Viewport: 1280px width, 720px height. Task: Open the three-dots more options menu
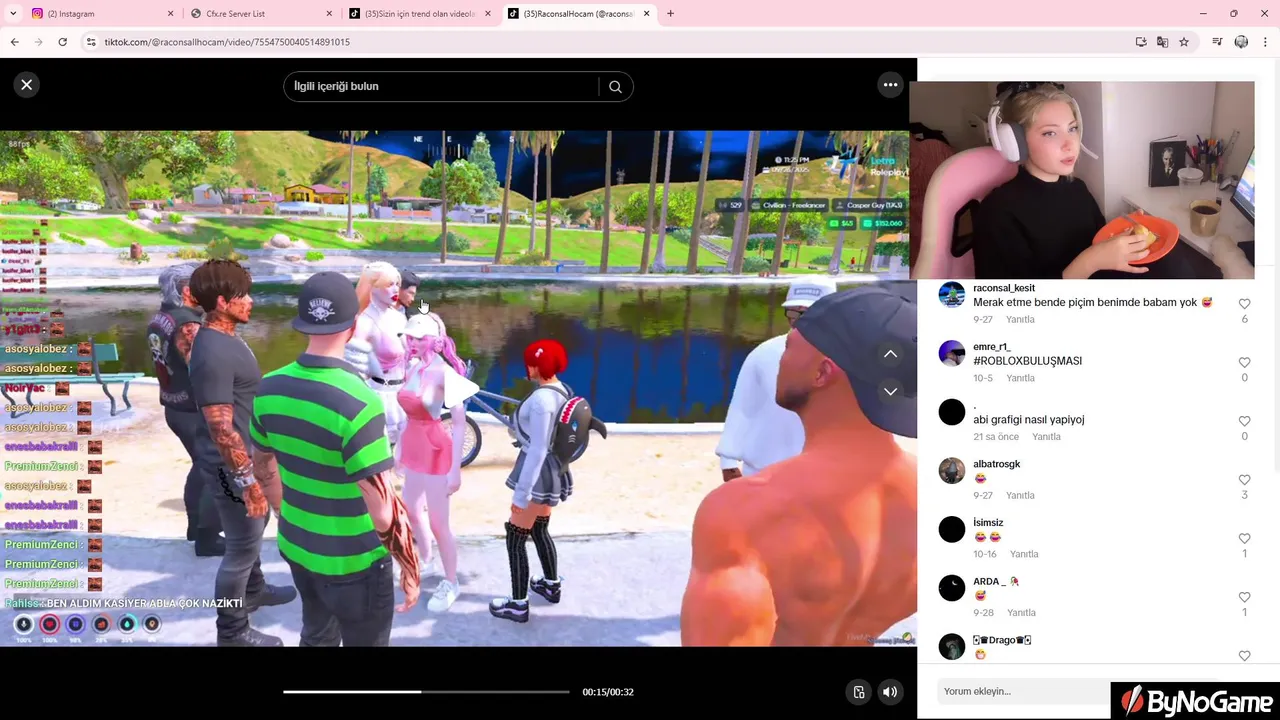[x=890, y=85]
